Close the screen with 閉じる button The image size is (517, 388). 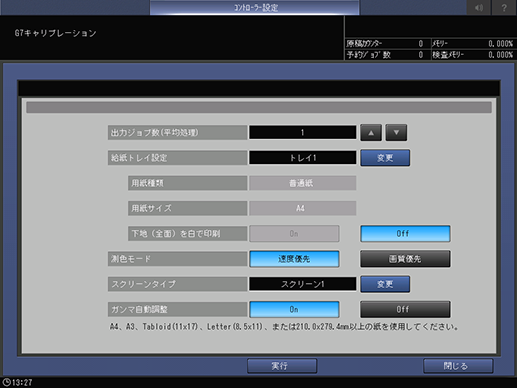click(458, 366)
